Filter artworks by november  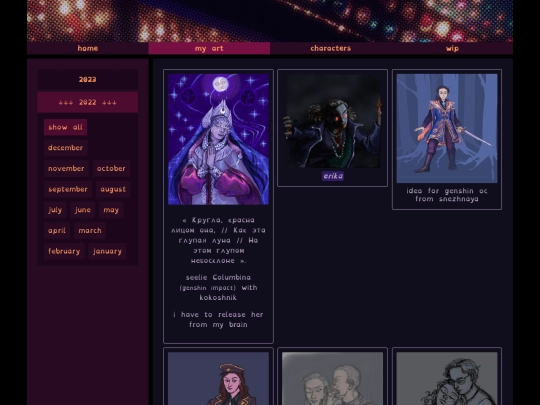click(x=66, y=168)
